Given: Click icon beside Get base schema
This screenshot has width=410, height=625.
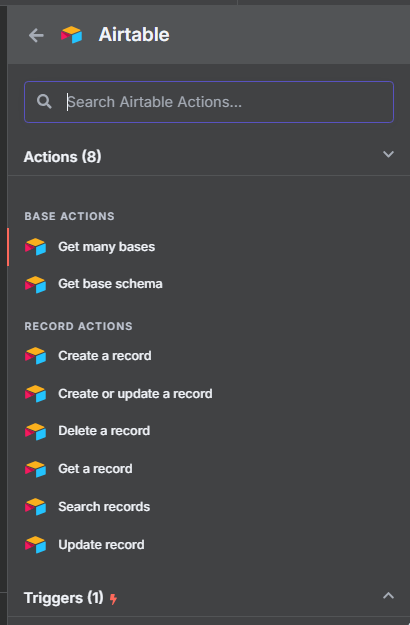Looking at the screenshot, I should point(35,284).
